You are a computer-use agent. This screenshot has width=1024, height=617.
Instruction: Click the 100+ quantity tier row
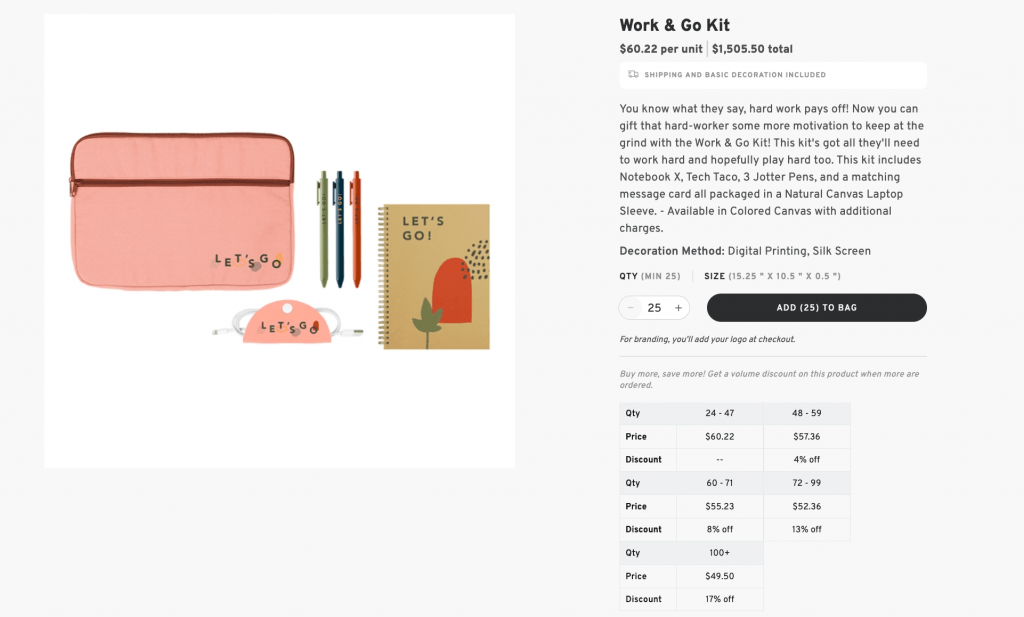coord(721,553)
